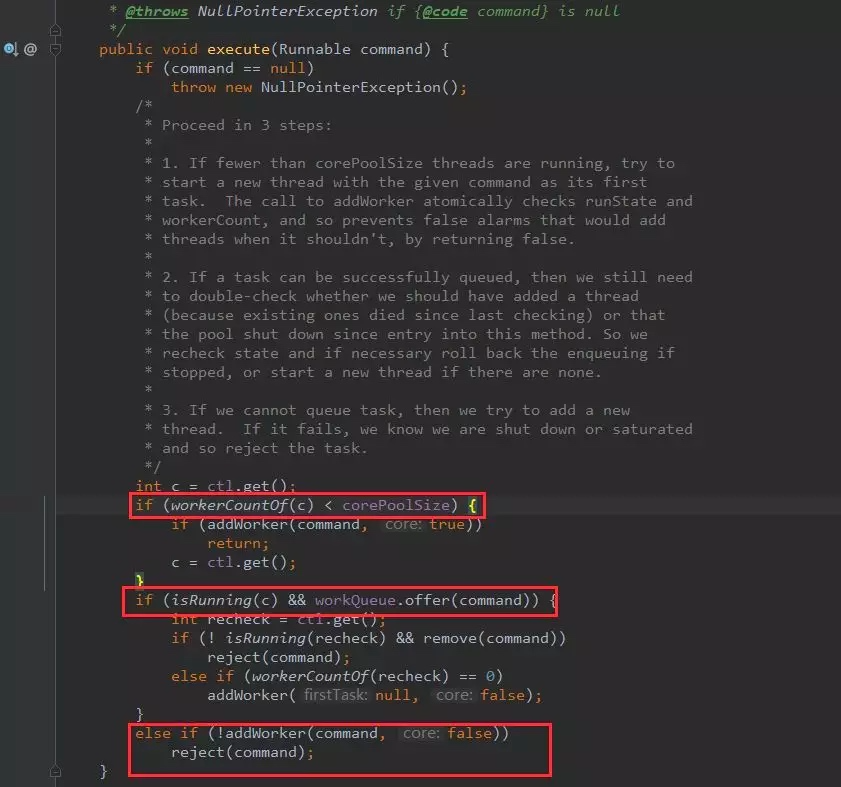Click the highlighted yellow opening brace
Image resolution: width=841 pixels, height=787 pixels.
point(473,505)
